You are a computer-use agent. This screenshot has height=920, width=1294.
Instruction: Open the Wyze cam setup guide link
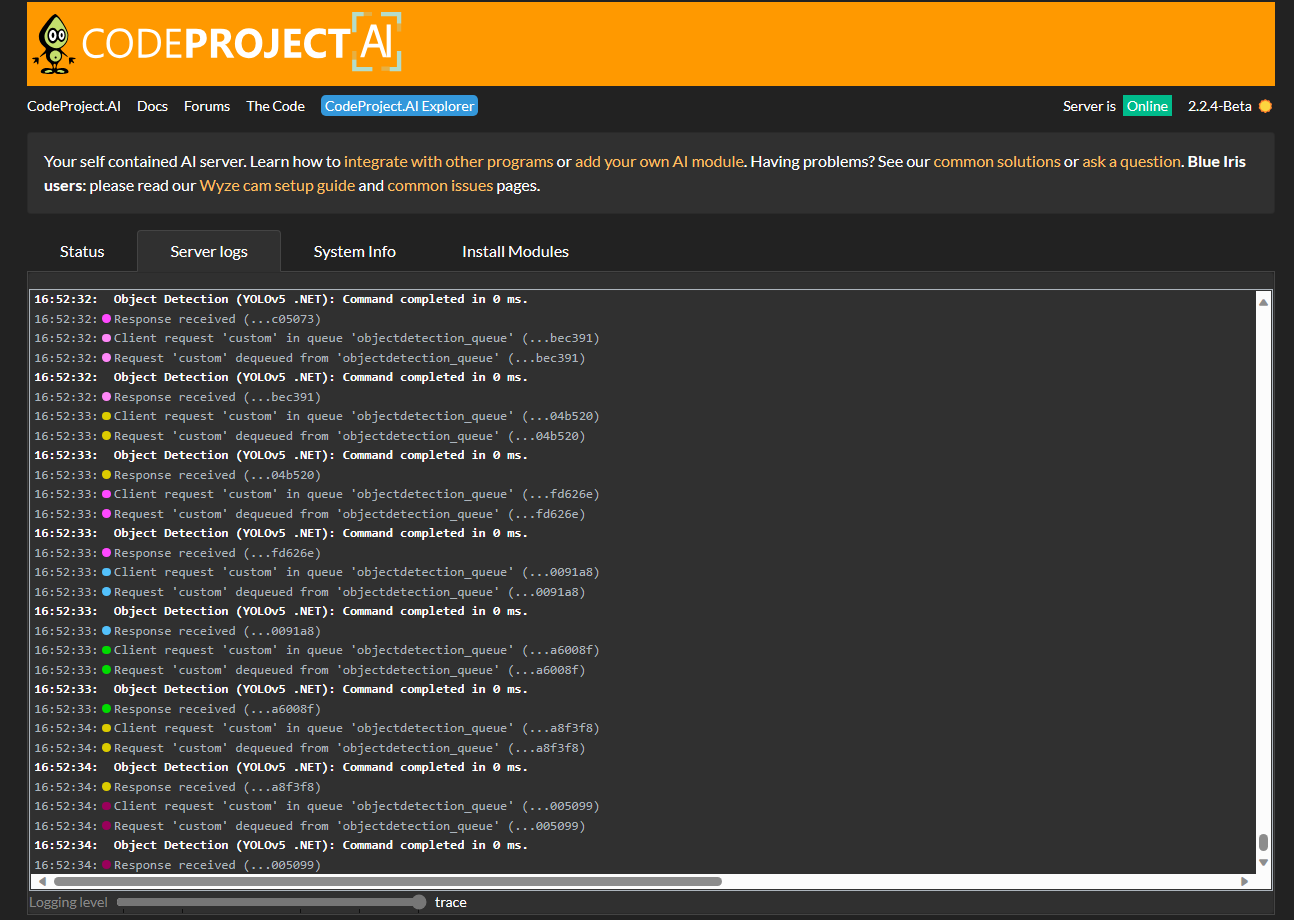277,185
